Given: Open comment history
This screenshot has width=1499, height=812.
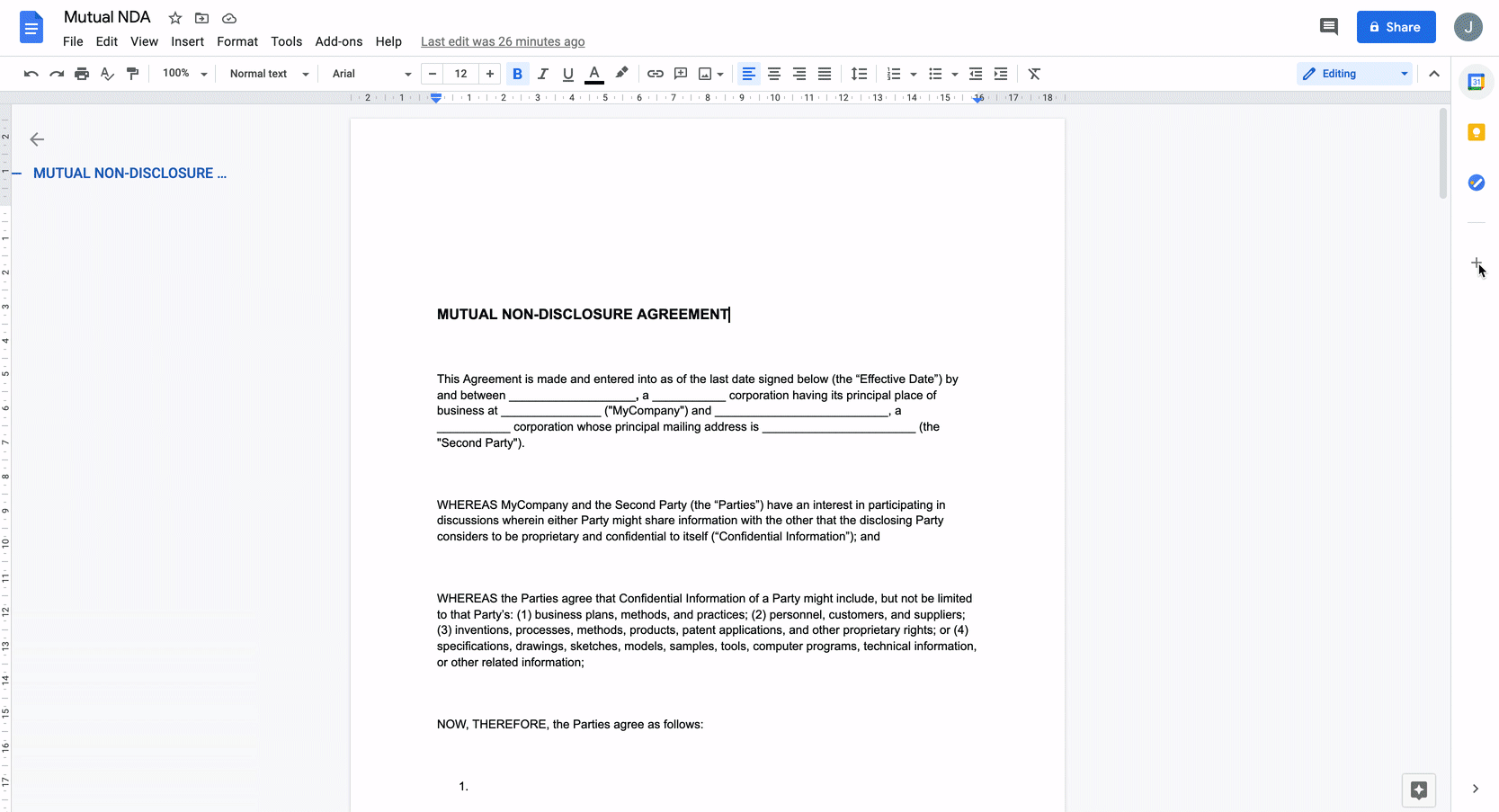Looking at the screenshot, I should (1329, 27).
